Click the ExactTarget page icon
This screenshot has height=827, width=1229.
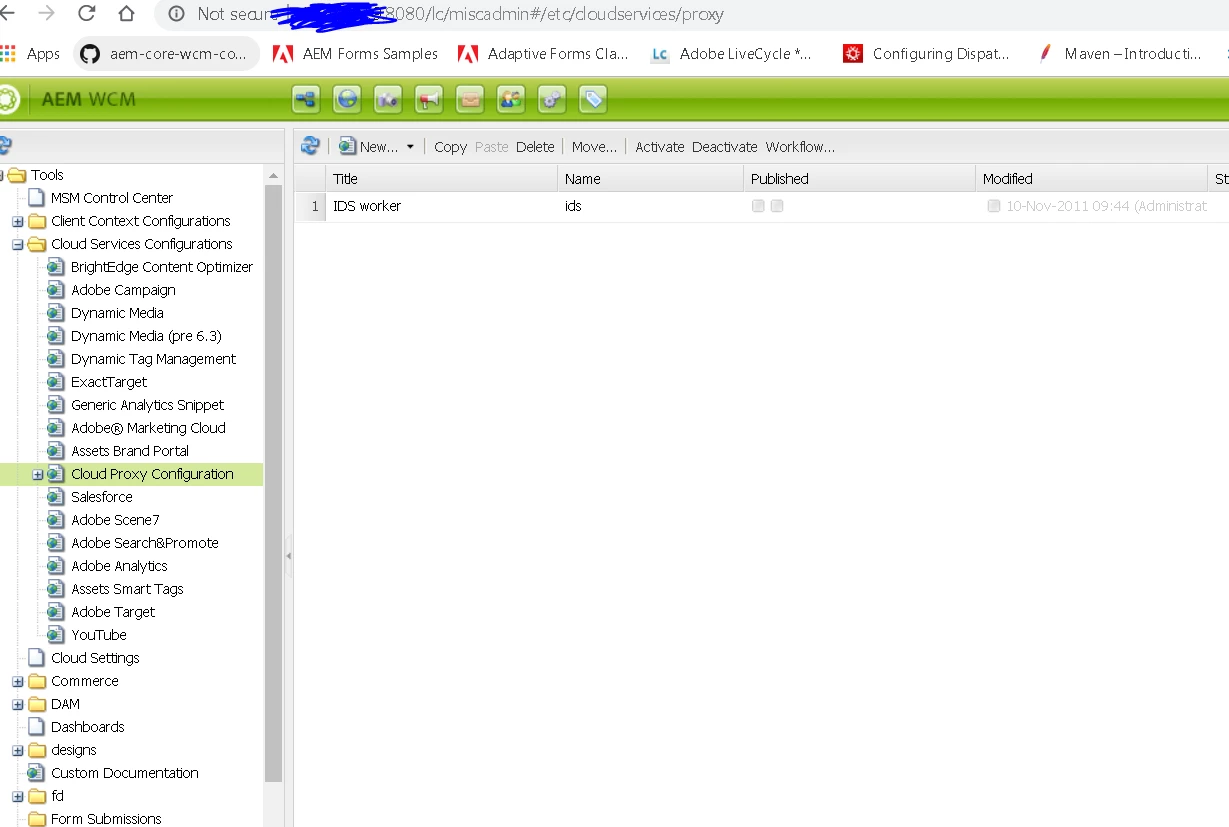[56, 382]
